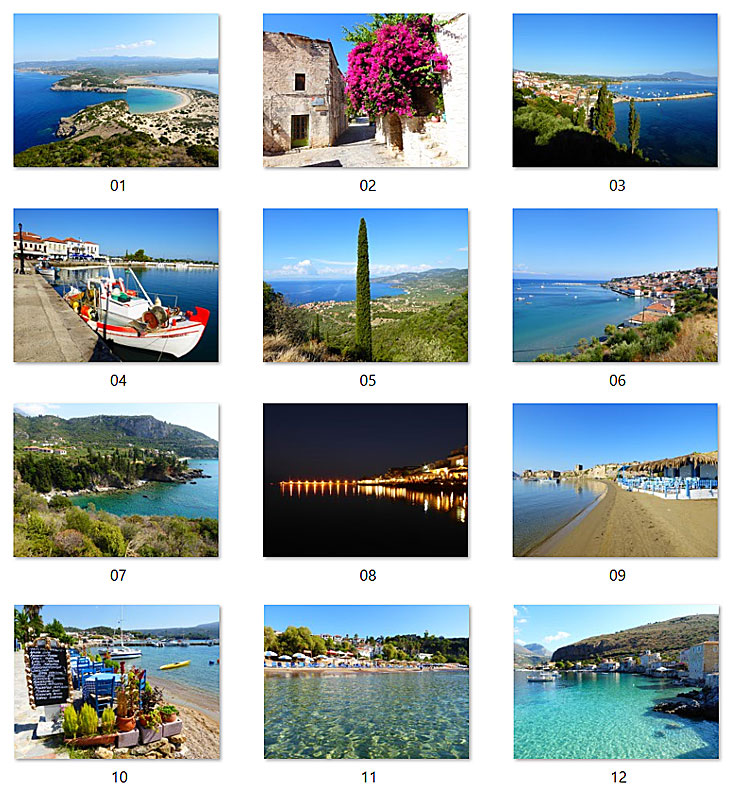Click the file name label 05

click(x=368, y=381)
